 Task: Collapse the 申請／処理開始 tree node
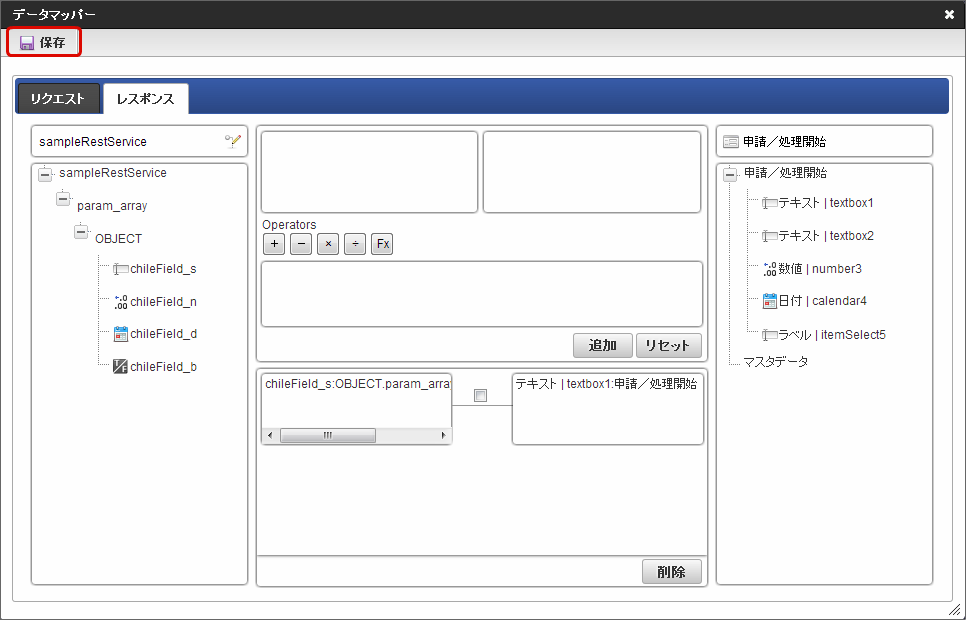(730, 175)
